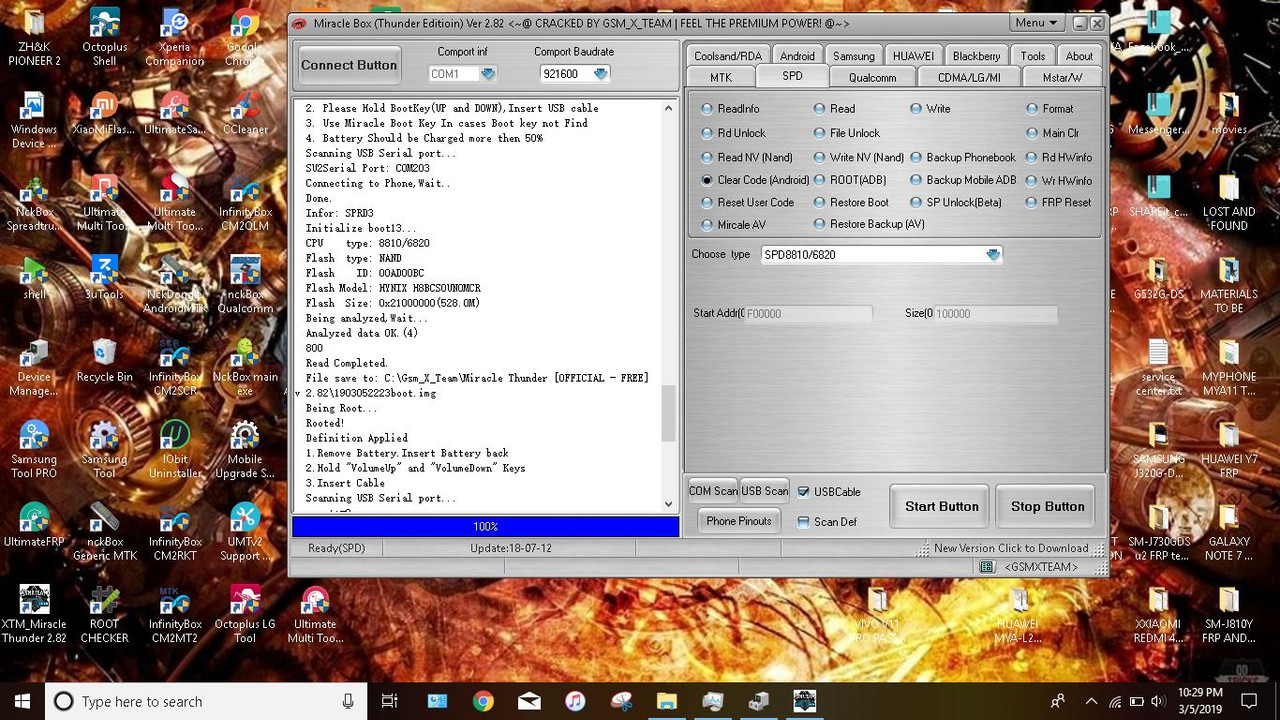
Task: Select the ReadInfo radio option
Action: [730, 109]
